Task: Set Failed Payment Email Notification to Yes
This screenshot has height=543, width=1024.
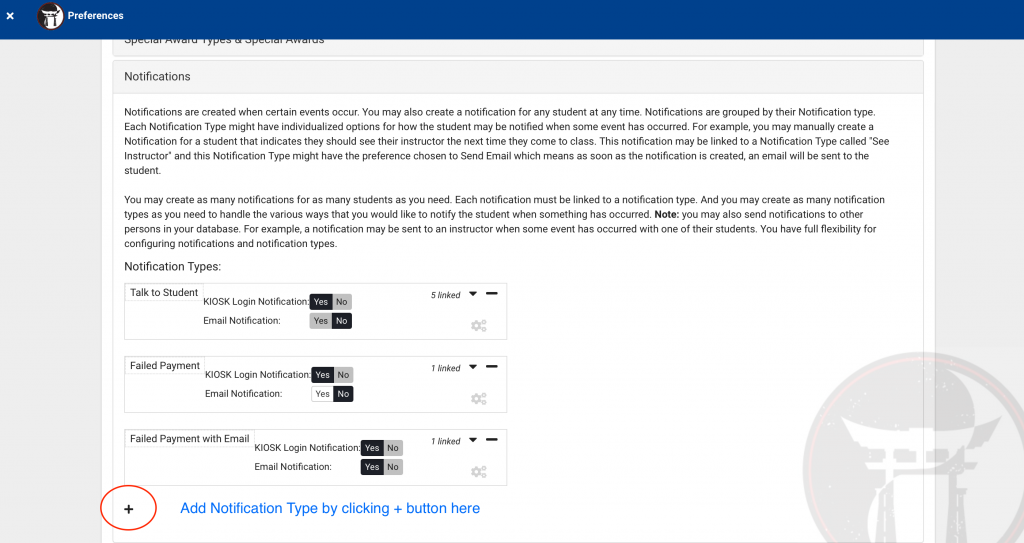Action: coord(322,394)
